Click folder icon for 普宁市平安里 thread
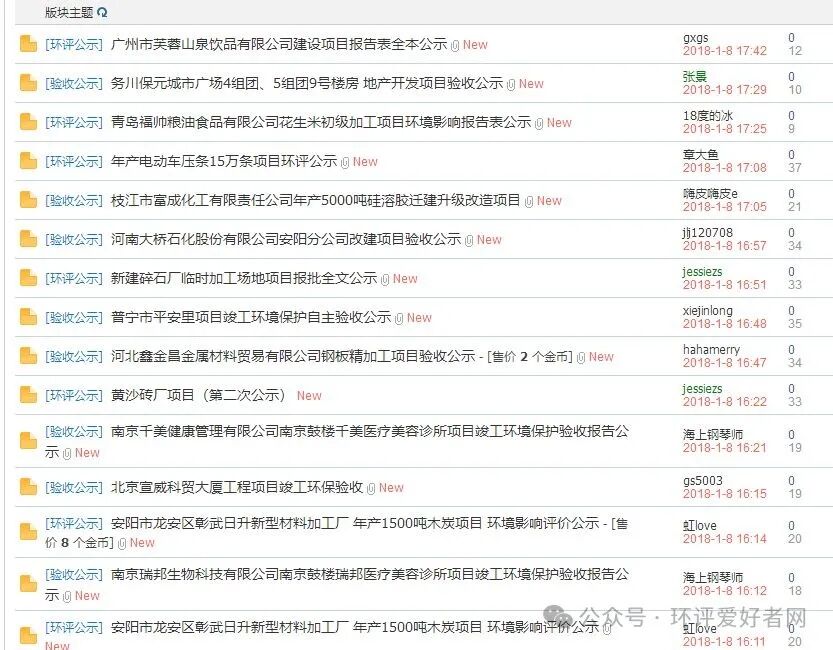The width and height of the screenshot is (833, 650). [x=28, y=317]
